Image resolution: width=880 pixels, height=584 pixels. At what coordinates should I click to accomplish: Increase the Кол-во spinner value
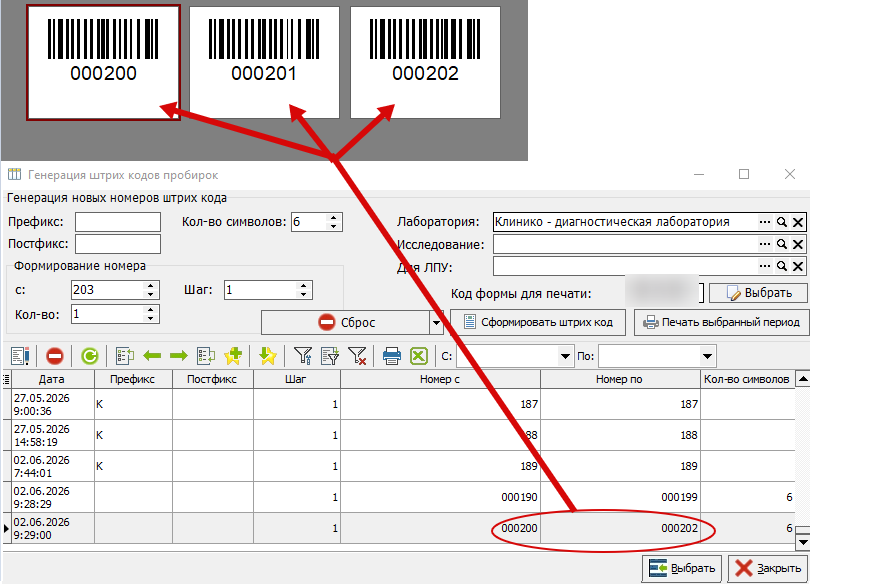point(150,310)
